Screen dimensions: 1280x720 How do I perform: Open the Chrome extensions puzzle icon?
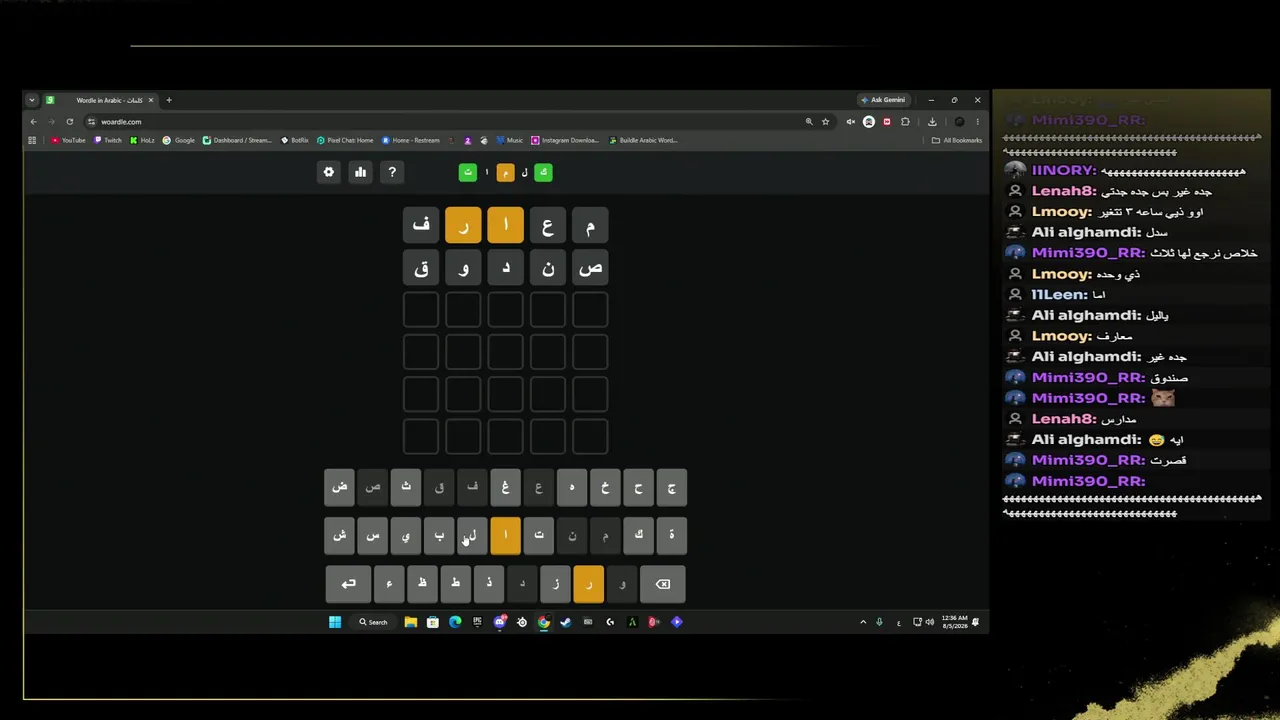pyautogui.click(x=905, y=121)
